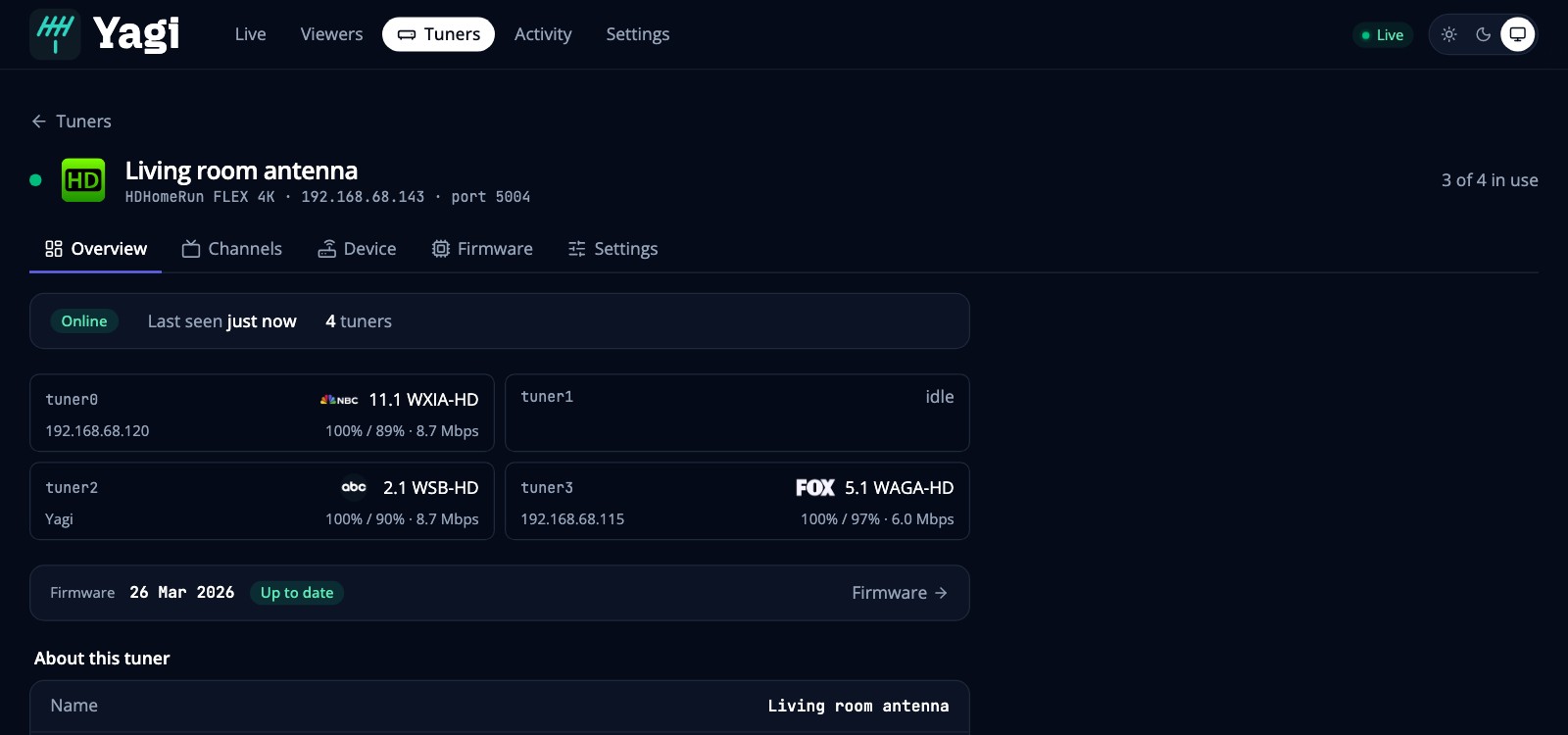Switch to the device Settings tab
The width and height of the screenshot is (1568, 735).
point(612,249)
